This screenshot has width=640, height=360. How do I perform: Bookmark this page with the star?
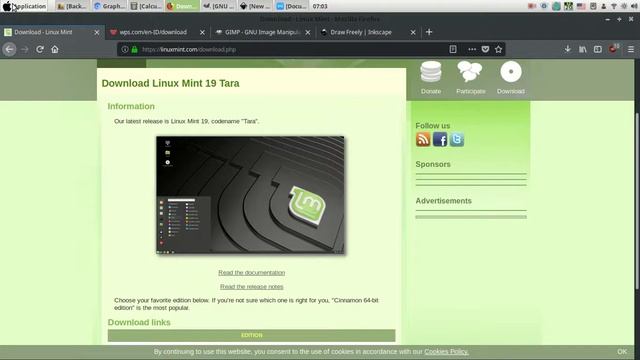(x=498, y=49)
